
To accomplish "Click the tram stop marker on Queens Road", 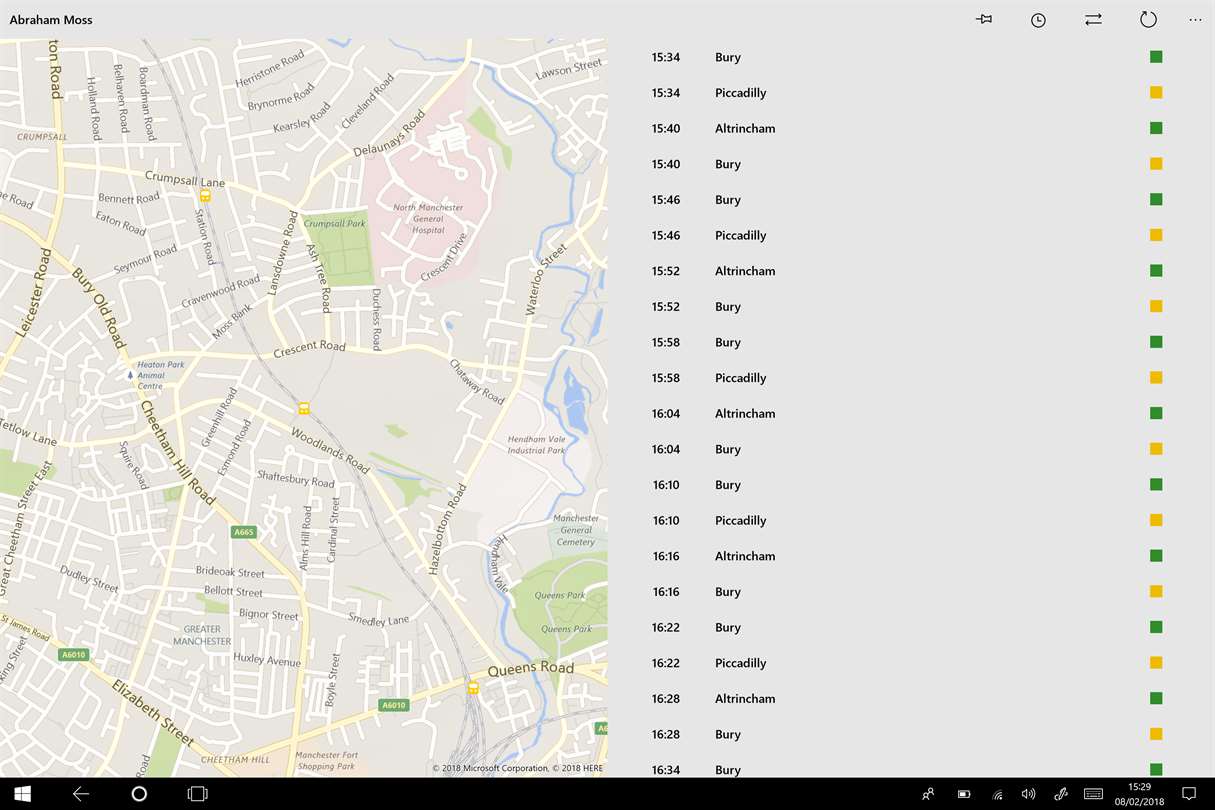I will pos(473,687).
